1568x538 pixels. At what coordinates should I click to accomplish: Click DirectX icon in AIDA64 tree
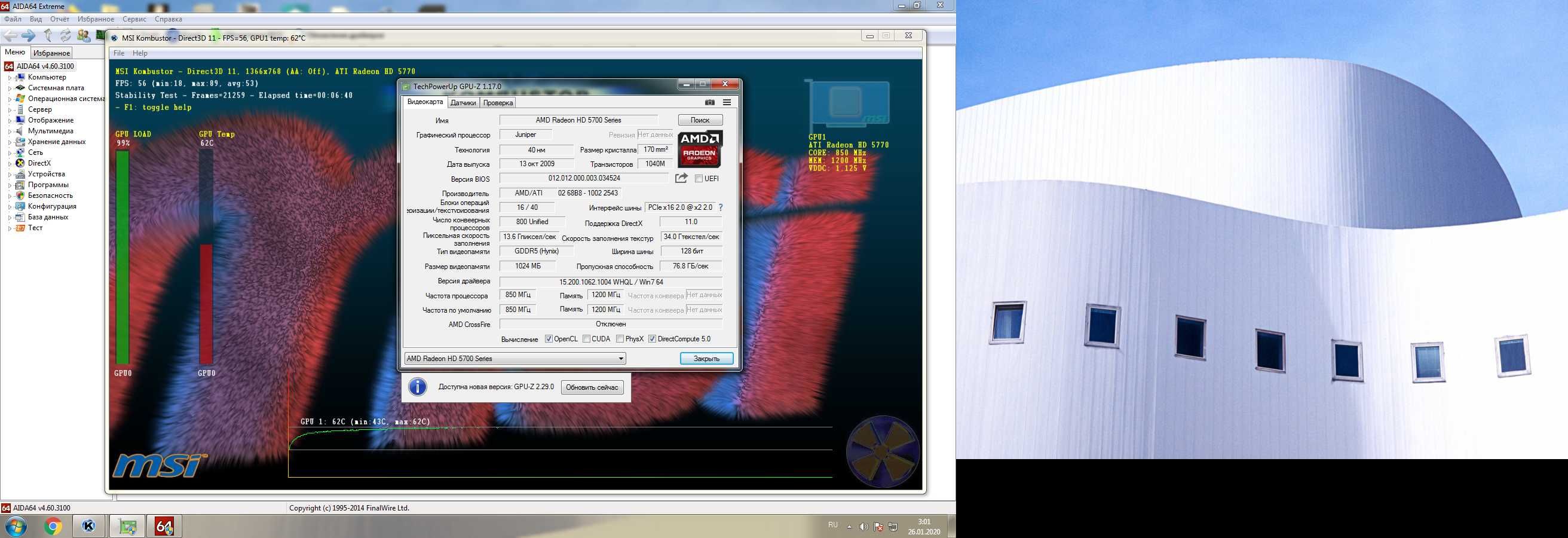click(20, 163)
